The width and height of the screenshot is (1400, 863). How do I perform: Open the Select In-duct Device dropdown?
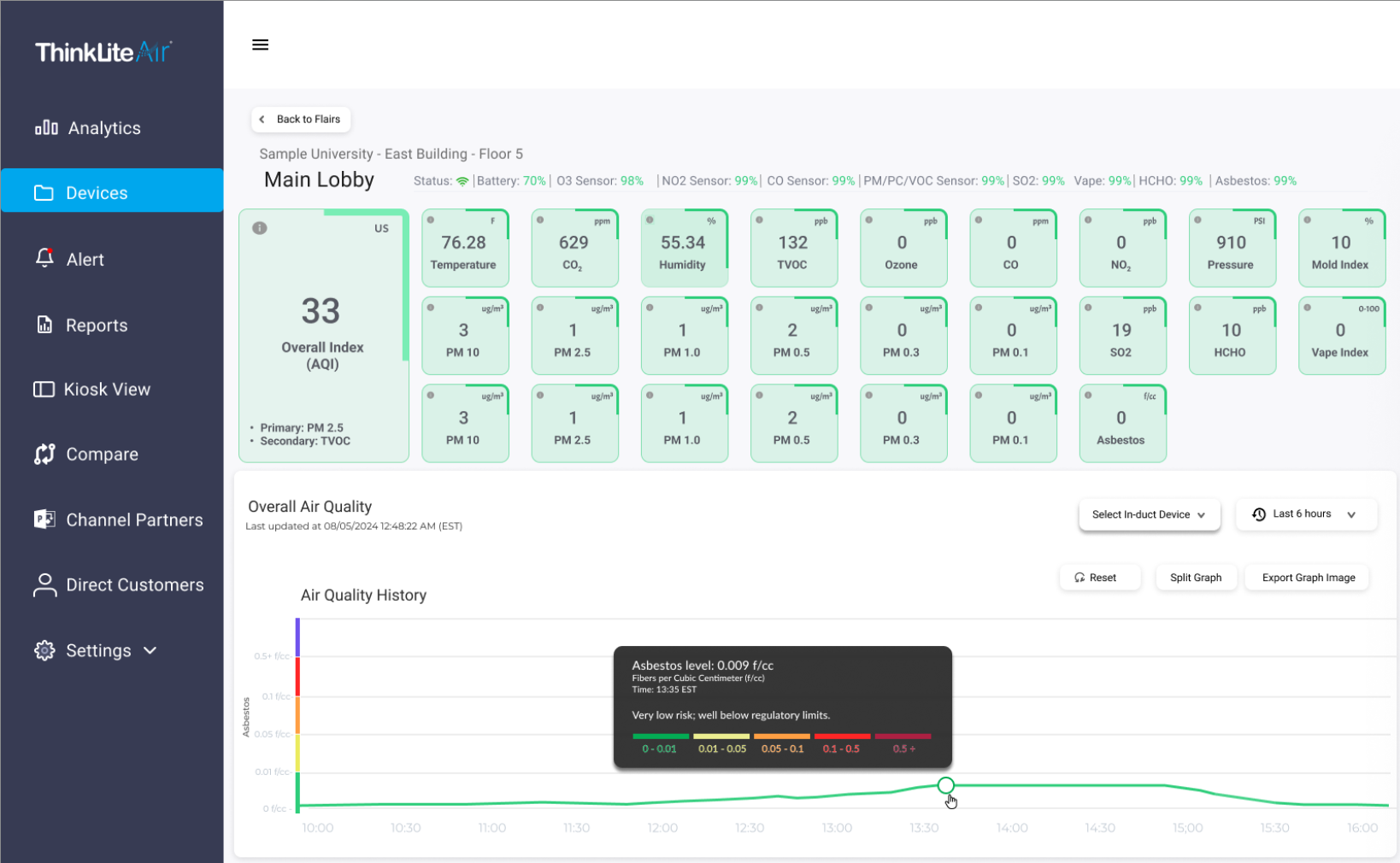[x=1149, y=514]
